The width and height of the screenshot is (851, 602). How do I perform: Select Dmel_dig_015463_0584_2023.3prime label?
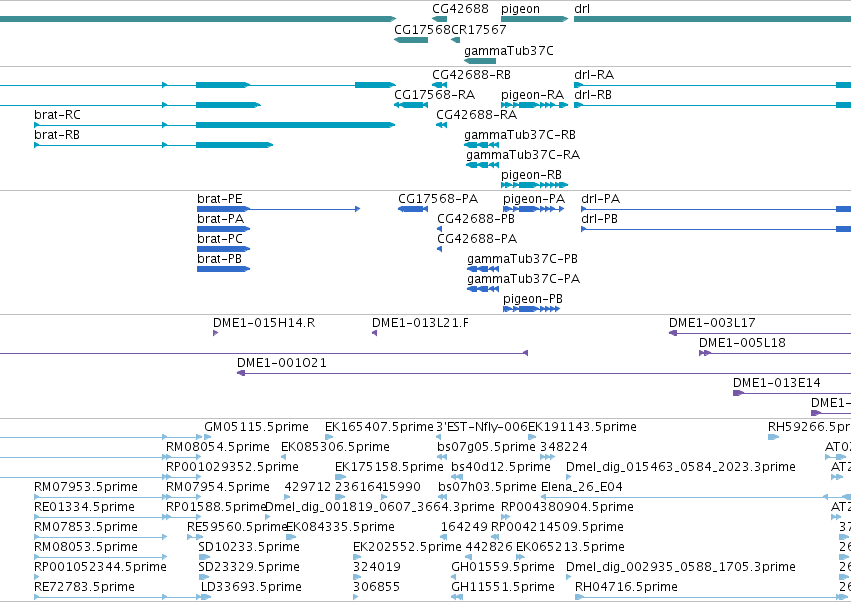pos(681,467)
